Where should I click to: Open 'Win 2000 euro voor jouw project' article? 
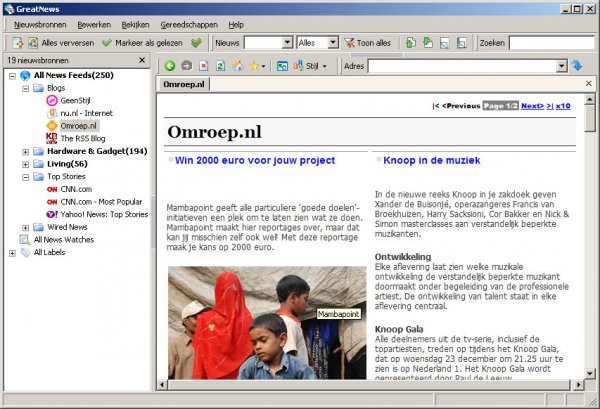click(x=255, y=160)
